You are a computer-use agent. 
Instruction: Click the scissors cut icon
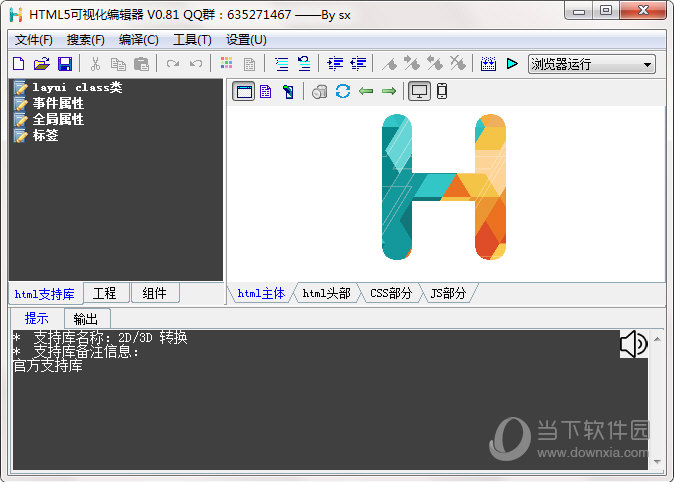[x=95, y=64]
